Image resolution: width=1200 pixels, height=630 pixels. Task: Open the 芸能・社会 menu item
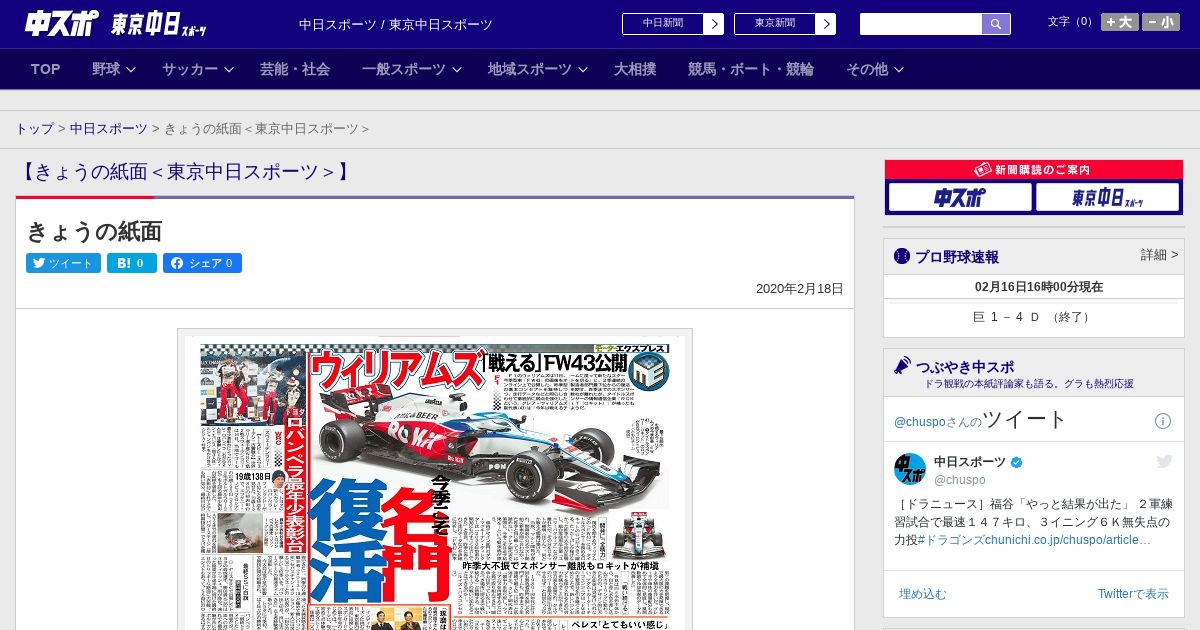295,69
